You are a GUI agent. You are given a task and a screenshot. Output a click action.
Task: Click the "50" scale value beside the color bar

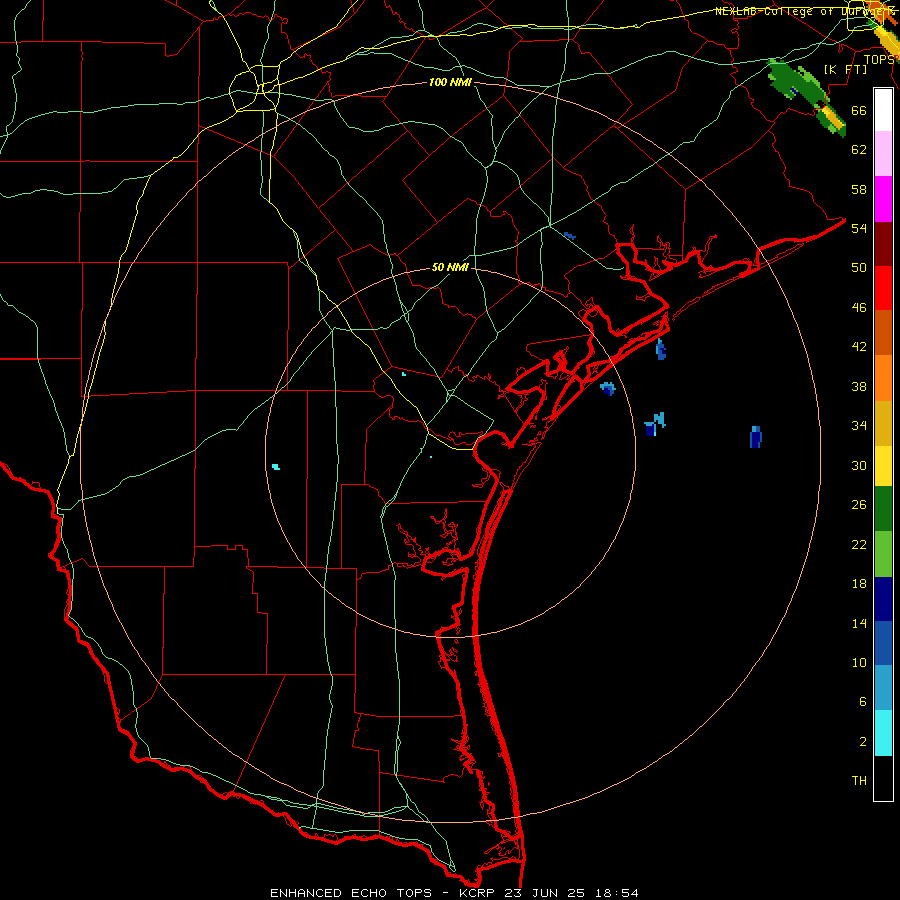tap(859, 268)
